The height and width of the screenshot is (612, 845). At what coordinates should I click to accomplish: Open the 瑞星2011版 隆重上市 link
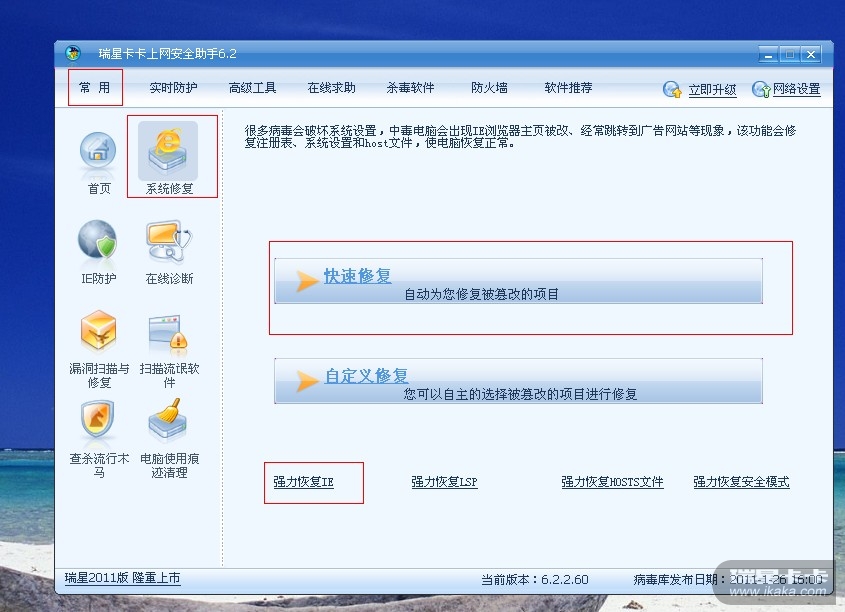pos(122,578)
